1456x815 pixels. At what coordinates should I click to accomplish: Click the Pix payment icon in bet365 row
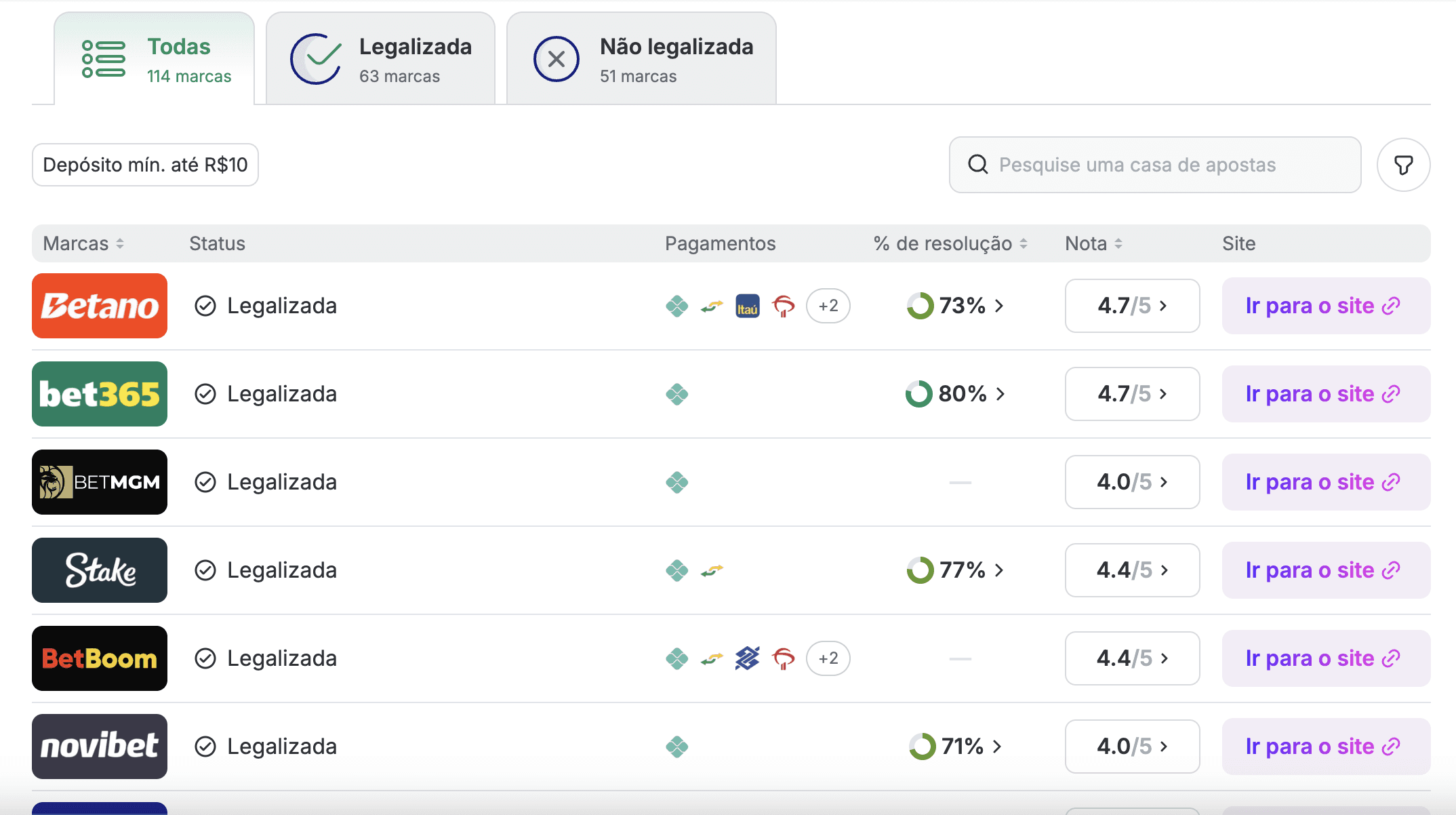pos(677,394)
